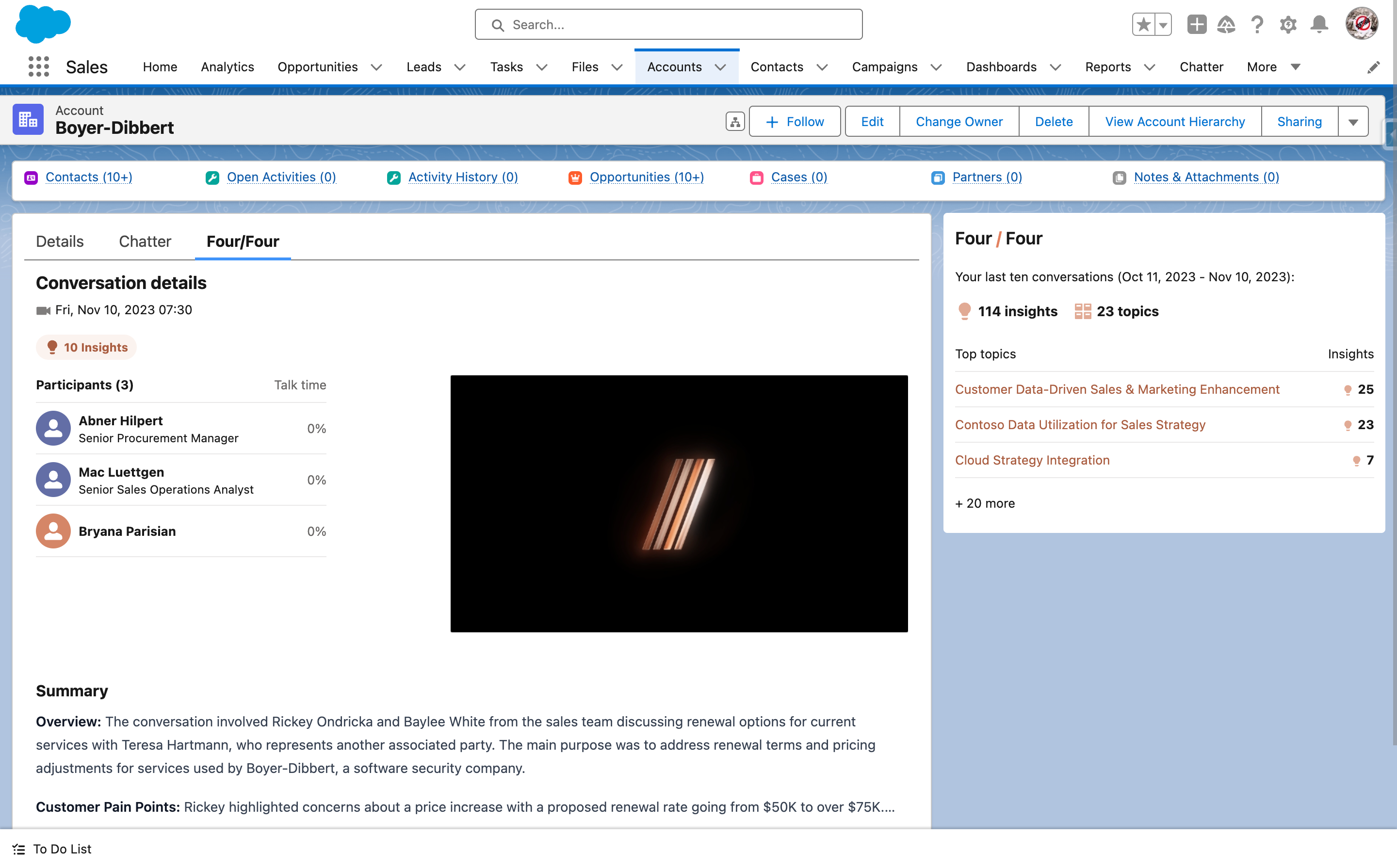Click the notifications bell icon
The image size is (1397, 868).
point(1319,25)
